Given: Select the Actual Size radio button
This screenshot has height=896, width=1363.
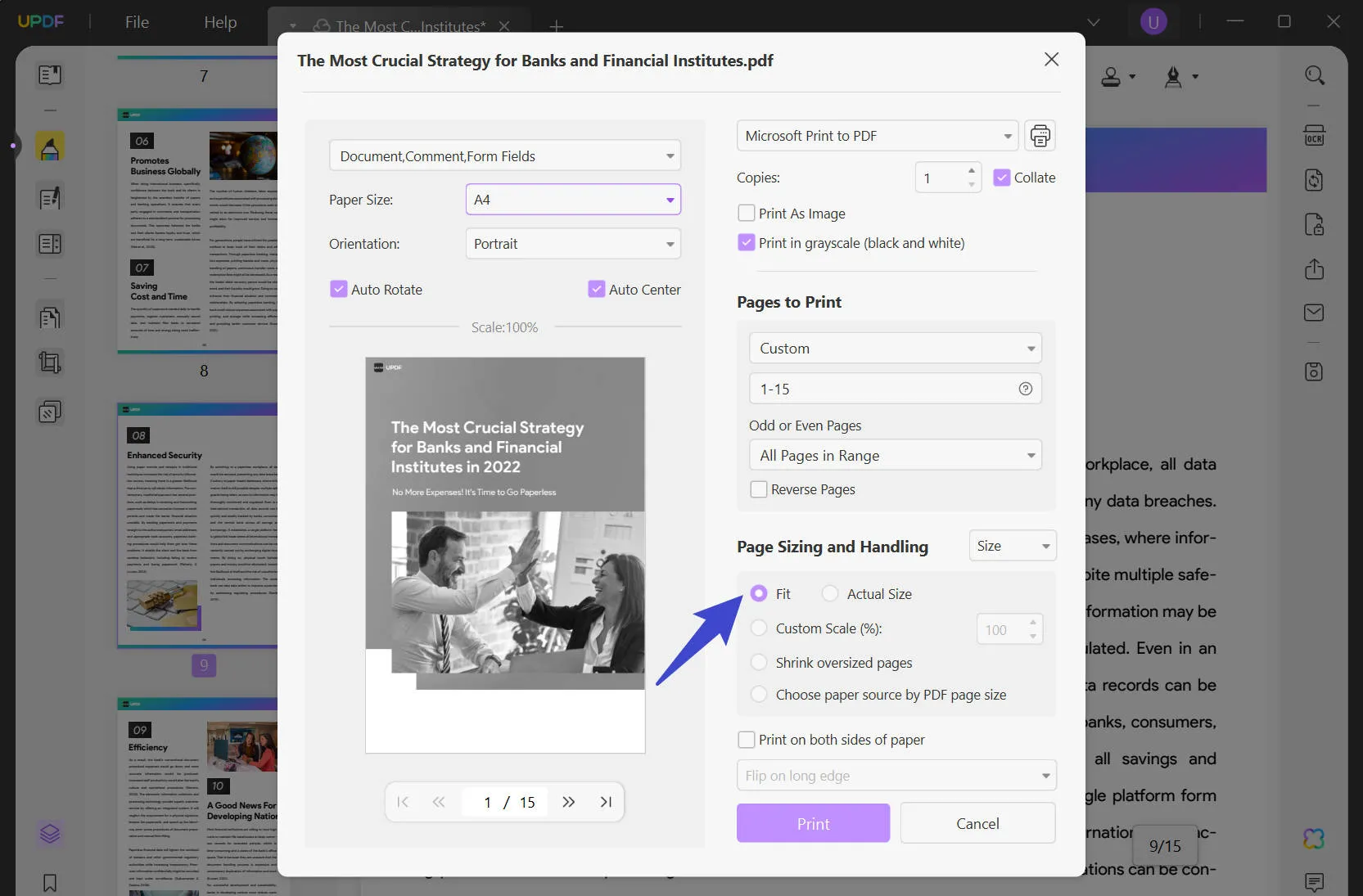Looking at the screenshot, I should pyautogui.click(x=831, y=593).
